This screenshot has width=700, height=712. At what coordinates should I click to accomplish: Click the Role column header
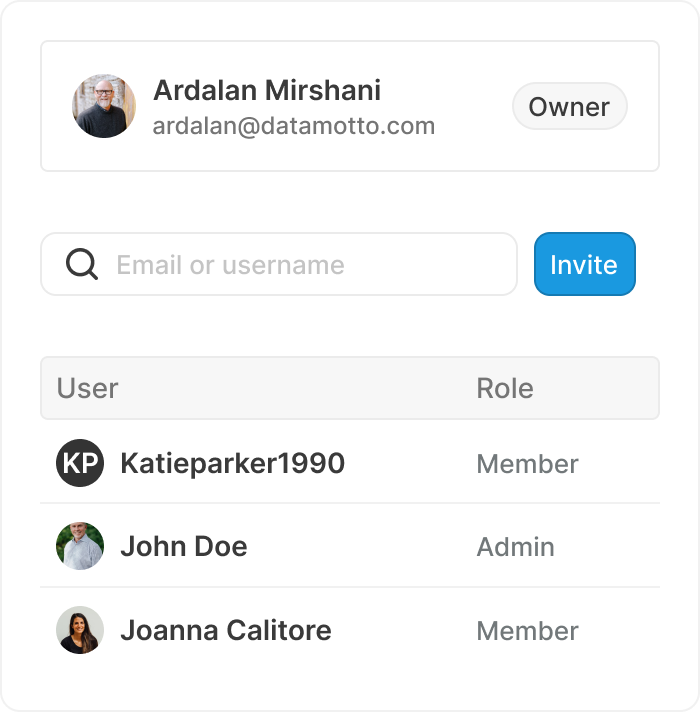[504, 388]
